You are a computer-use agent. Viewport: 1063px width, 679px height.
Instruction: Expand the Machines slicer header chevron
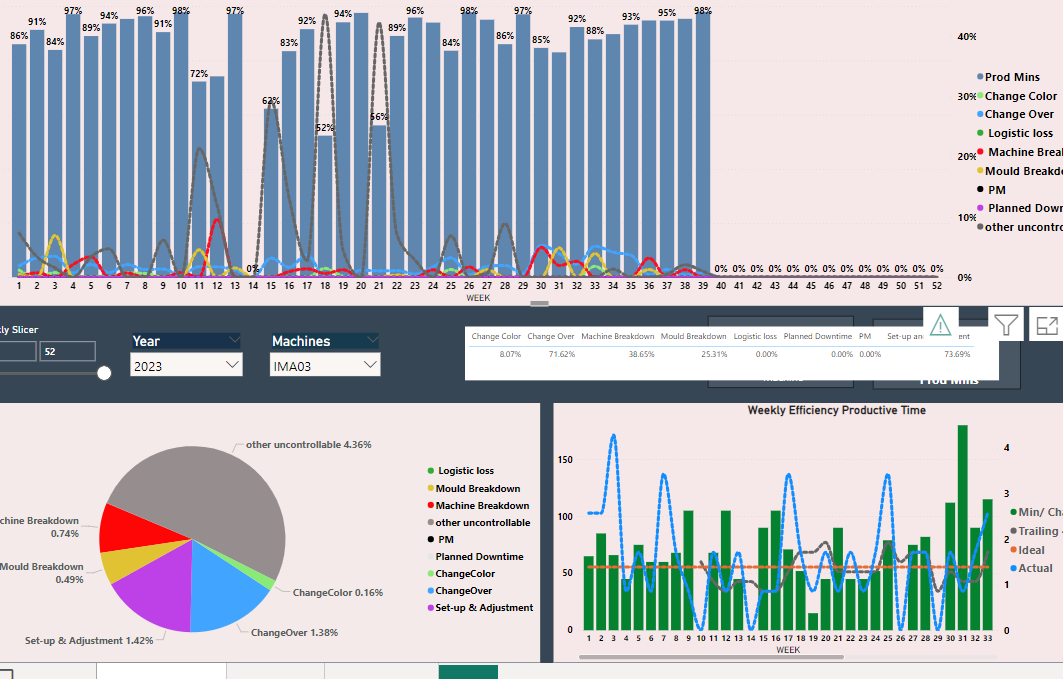(372, 339)
